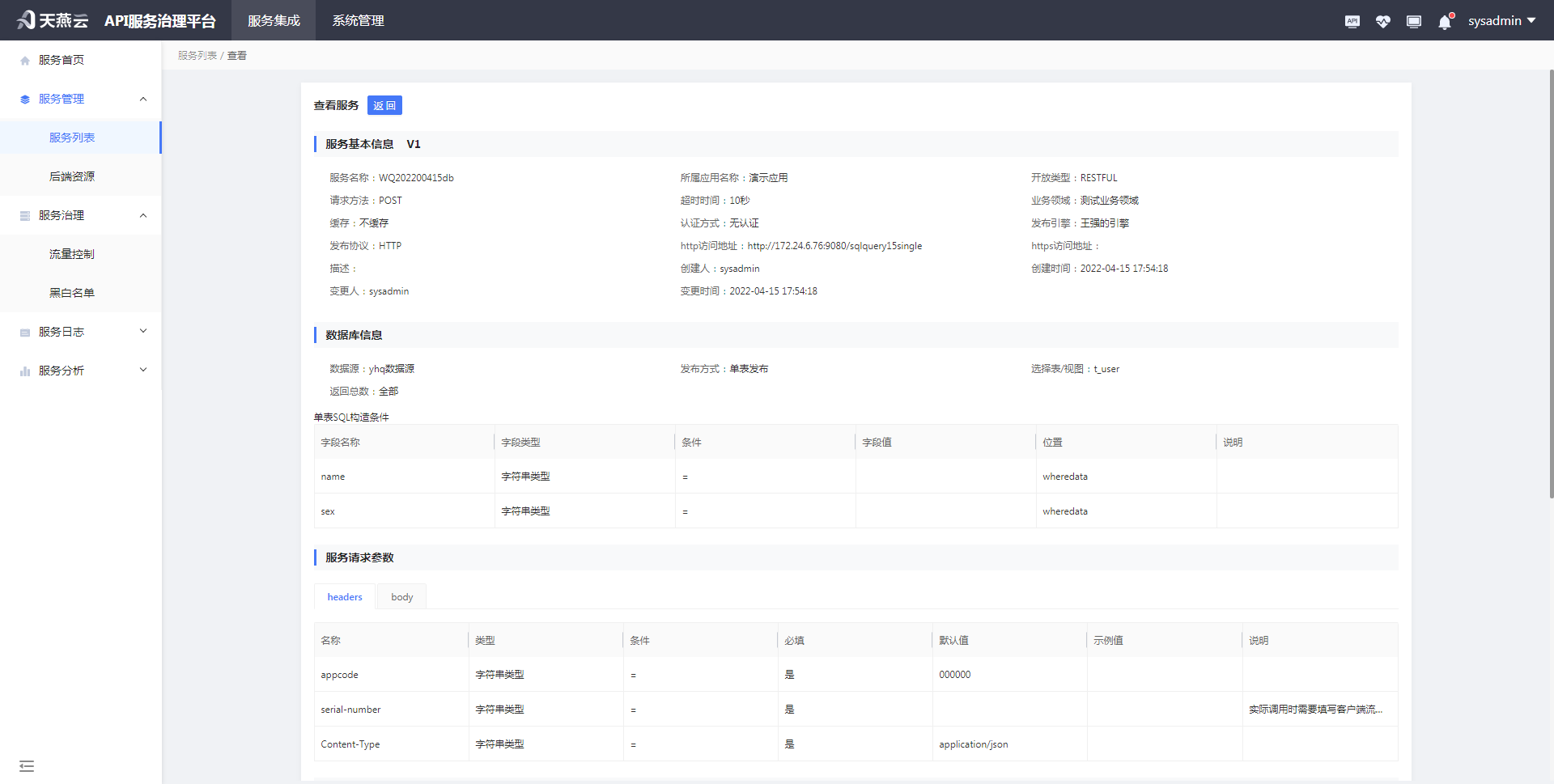Switch to the 系统管理 menu
The image size is (1554, 784).
[357, 20]
